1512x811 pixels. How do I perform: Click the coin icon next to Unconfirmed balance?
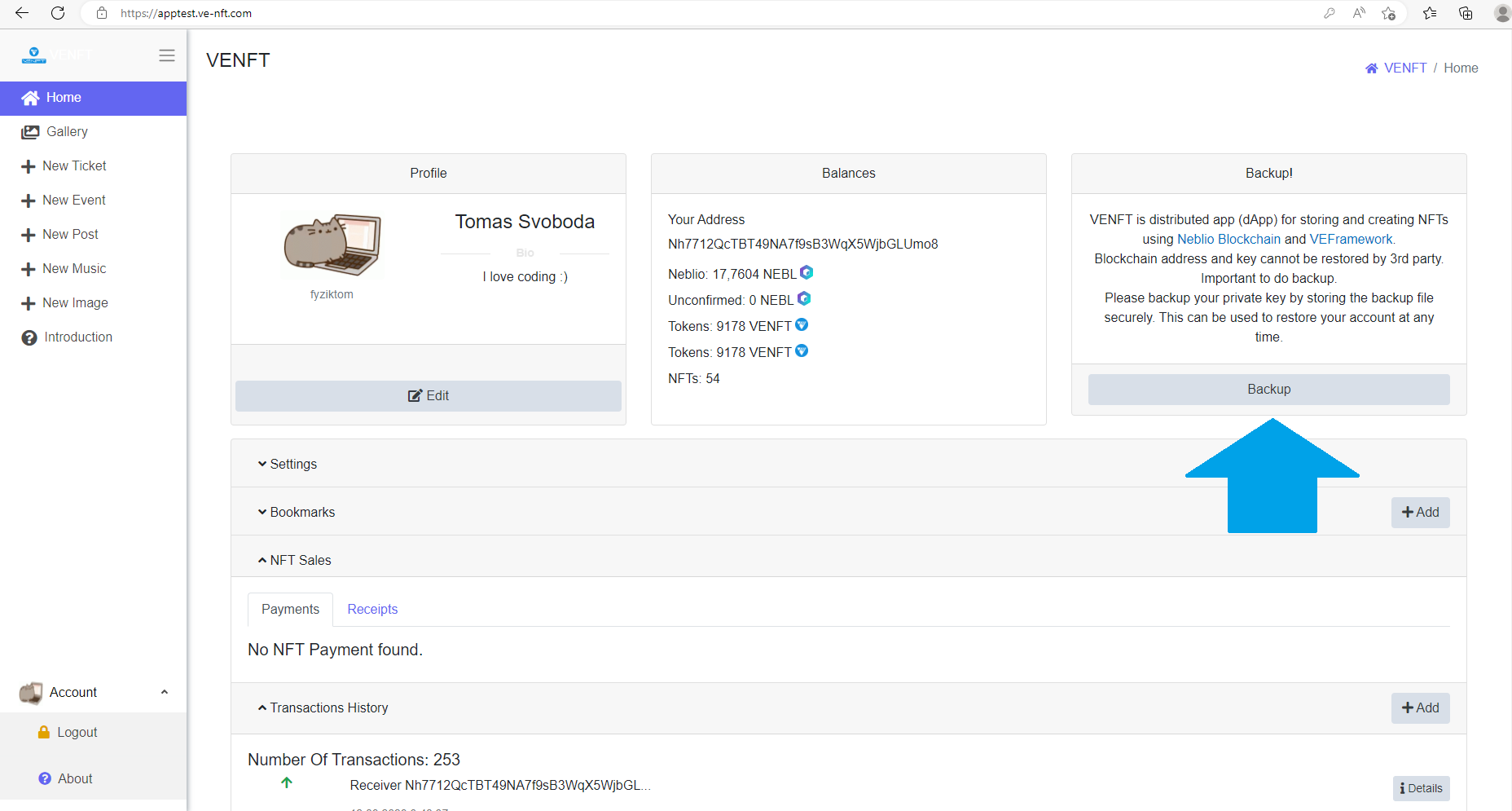(804, 298)
